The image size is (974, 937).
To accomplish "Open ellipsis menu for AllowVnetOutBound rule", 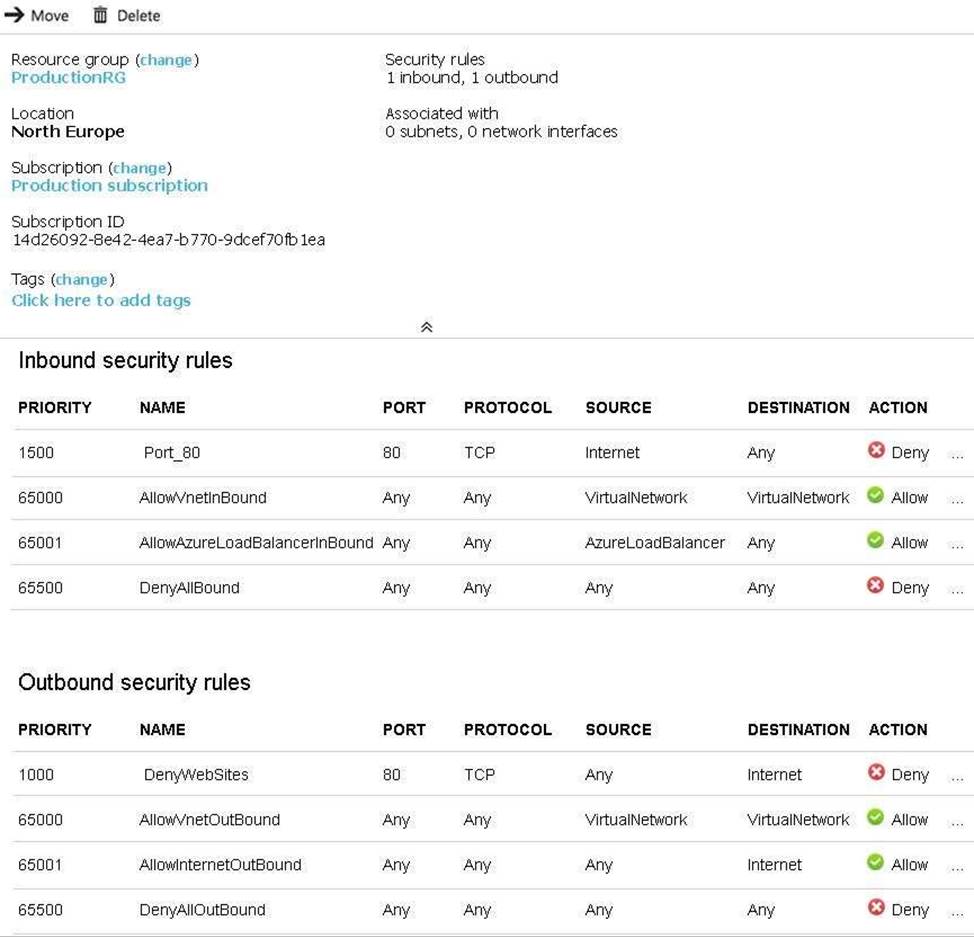I will coord(957,821).
